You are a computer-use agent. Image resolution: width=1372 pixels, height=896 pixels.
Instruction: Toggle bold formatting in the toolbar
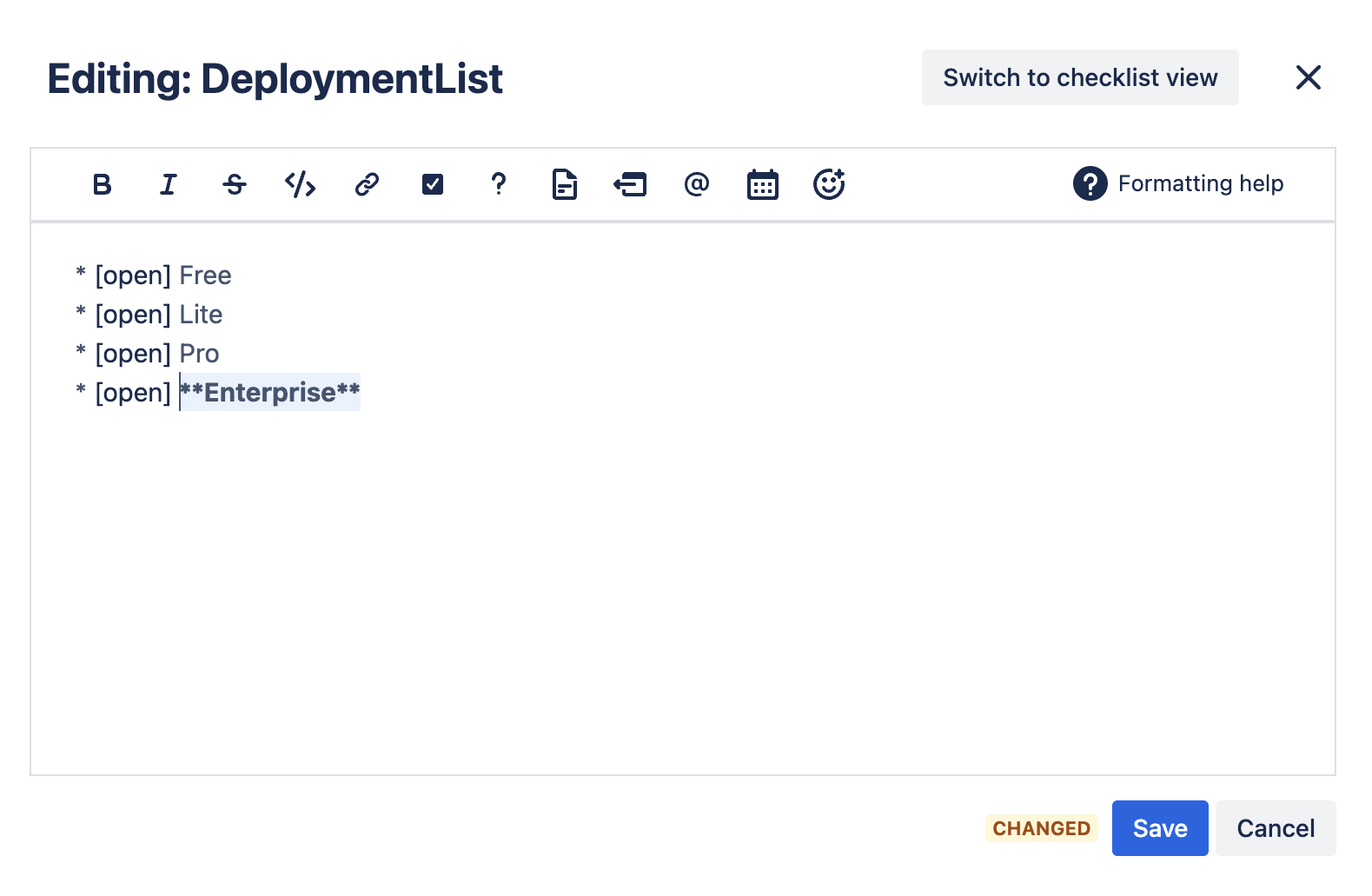103,184
